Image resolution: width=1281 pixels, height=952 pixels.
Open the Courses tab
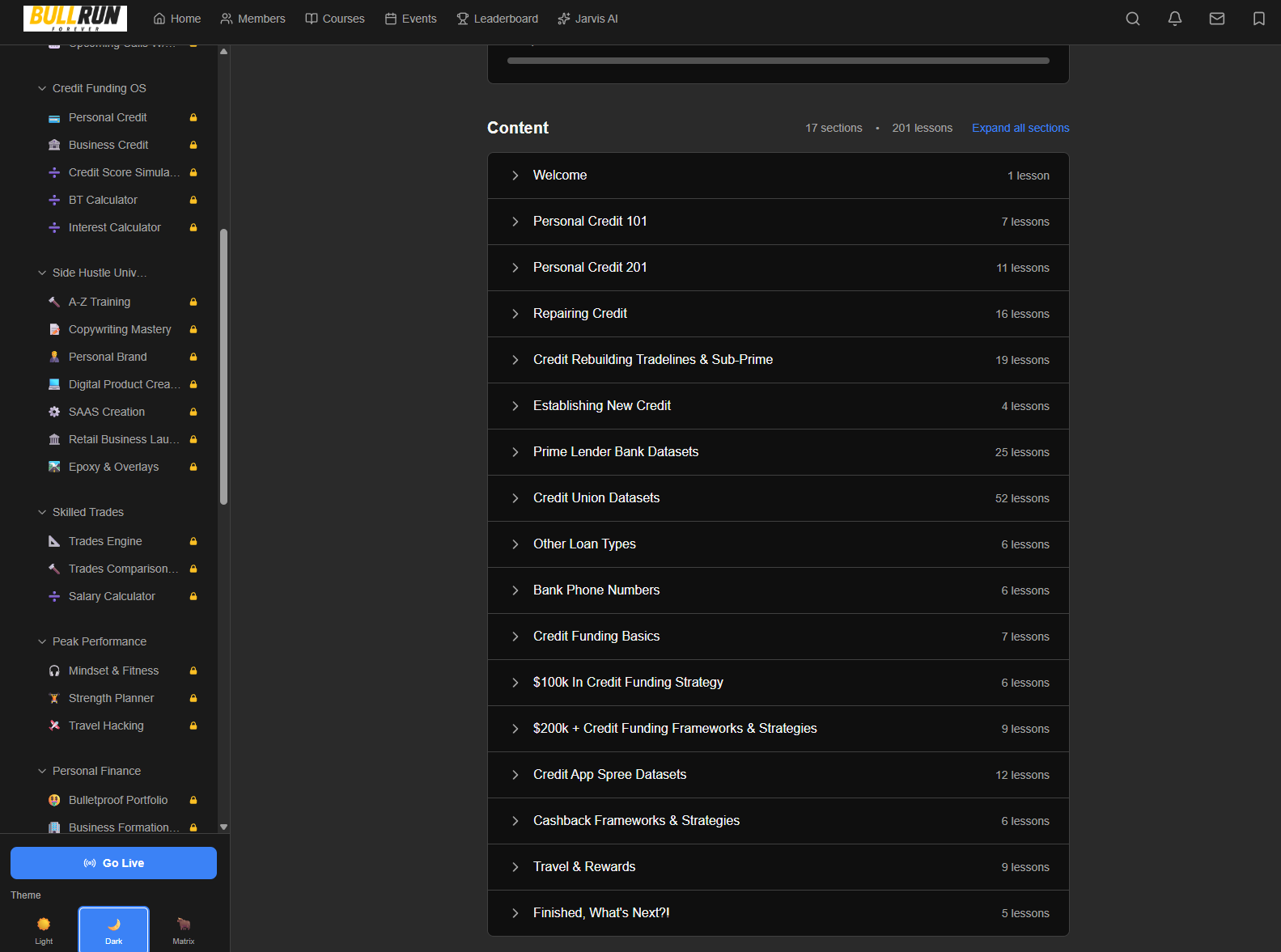click(335, 19)
